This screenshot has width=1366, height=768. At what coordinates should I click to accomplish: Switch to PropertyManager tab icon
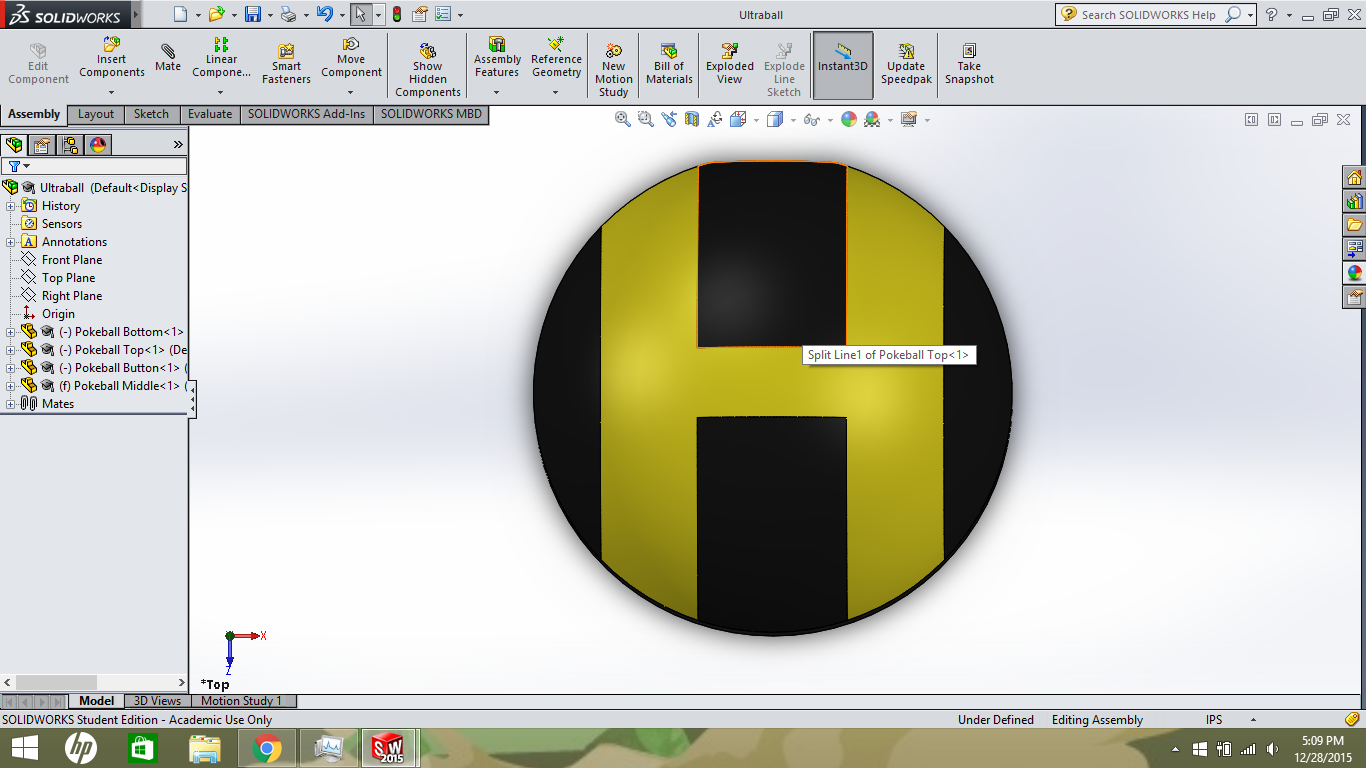(42, 145)
